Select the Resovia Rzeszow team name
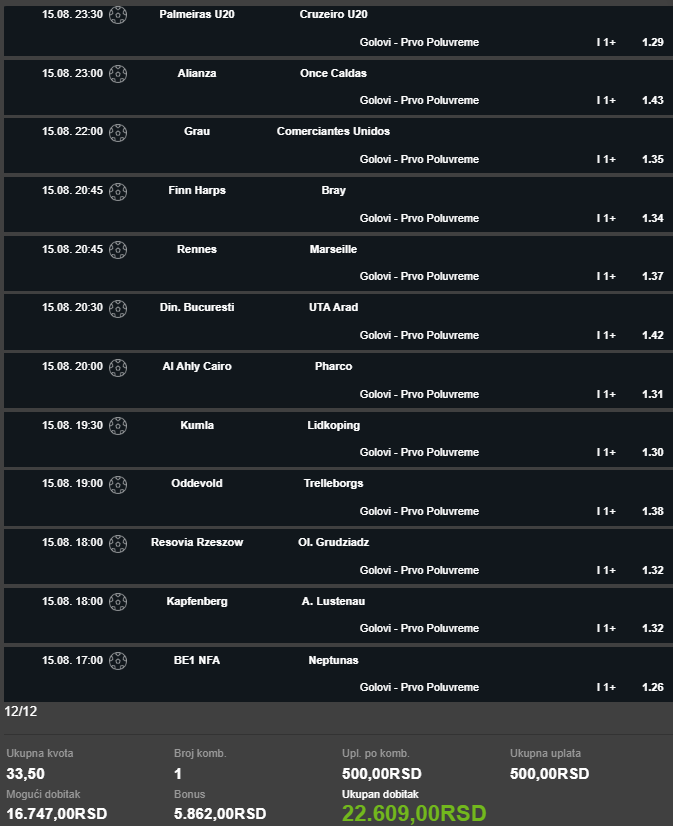The width and height of the screenshot is (673, 826). pos(197,542)
